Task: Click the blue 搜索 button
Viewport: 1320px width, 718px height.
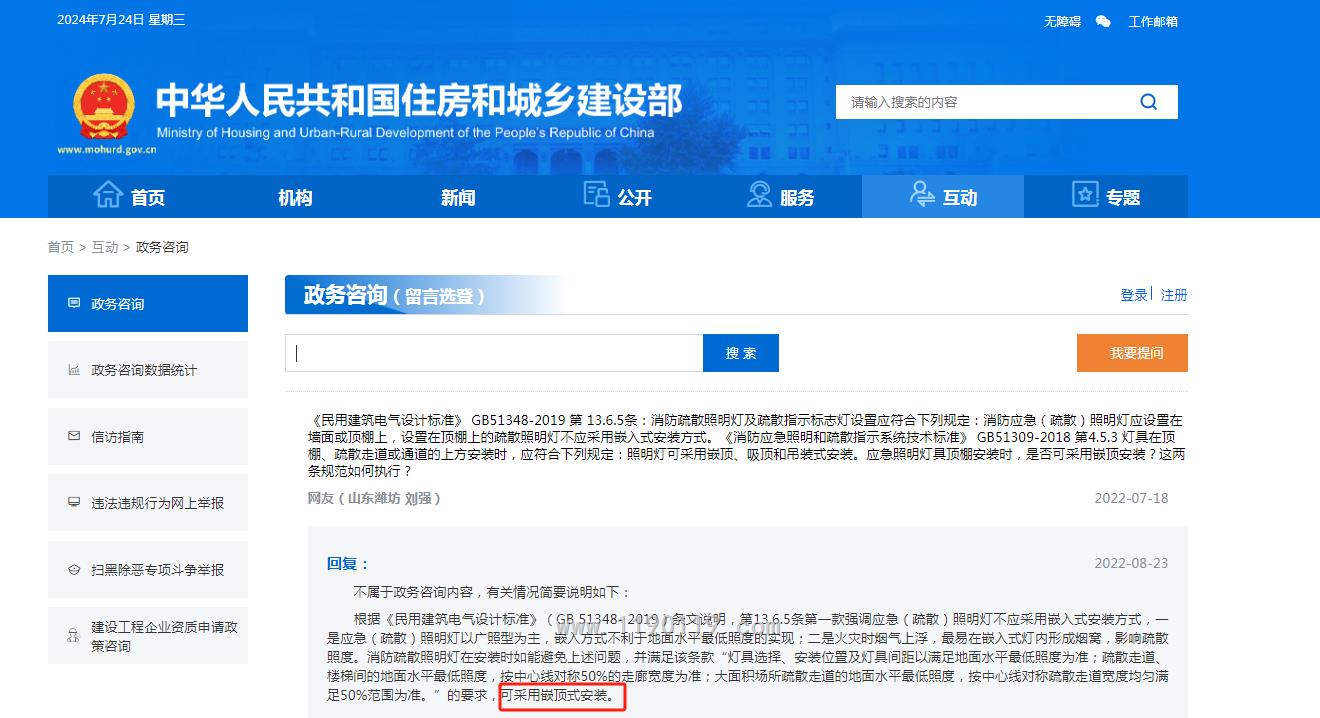Action: 741,353
